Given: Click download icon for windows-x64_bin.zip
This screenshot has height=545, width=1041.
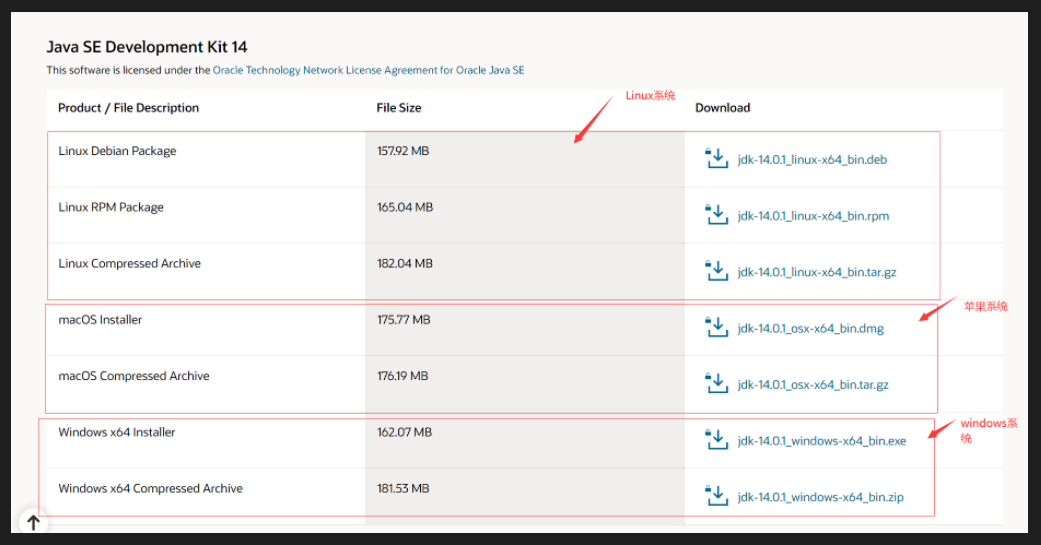Looking at the screenshot, I should 716,495.
